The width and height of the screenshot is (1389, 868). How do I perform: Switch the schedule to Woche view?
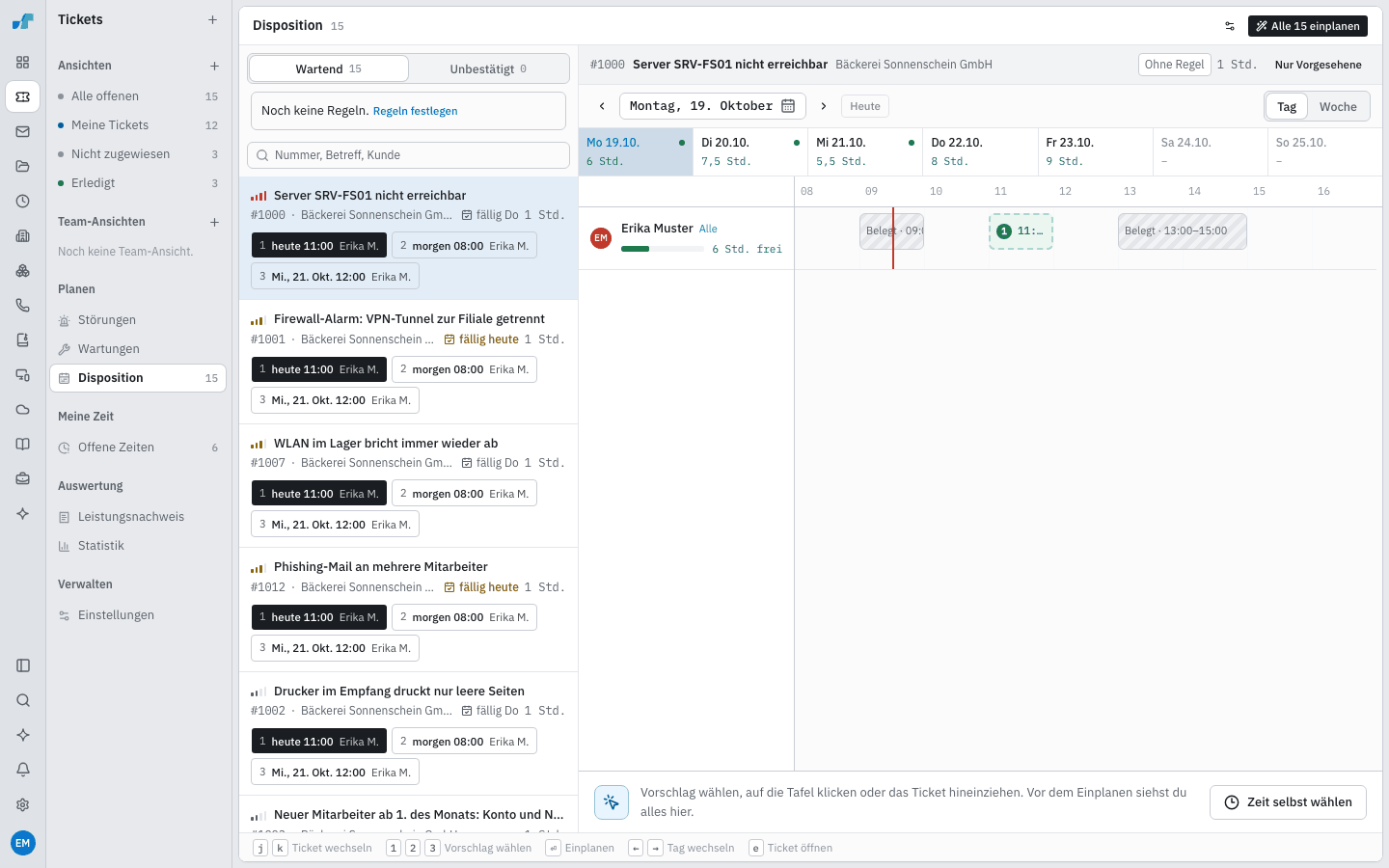click(x=1338, y=107)
